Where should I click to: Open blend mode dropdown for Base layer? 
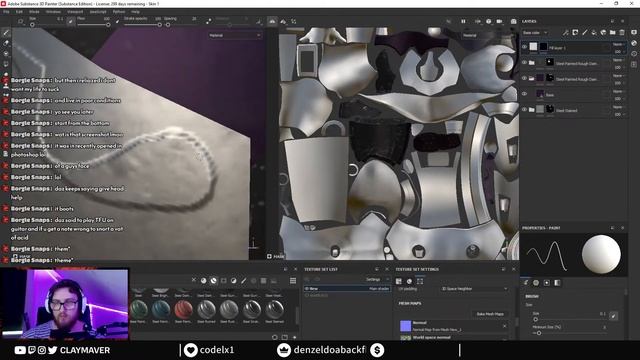tap(619, 91)
